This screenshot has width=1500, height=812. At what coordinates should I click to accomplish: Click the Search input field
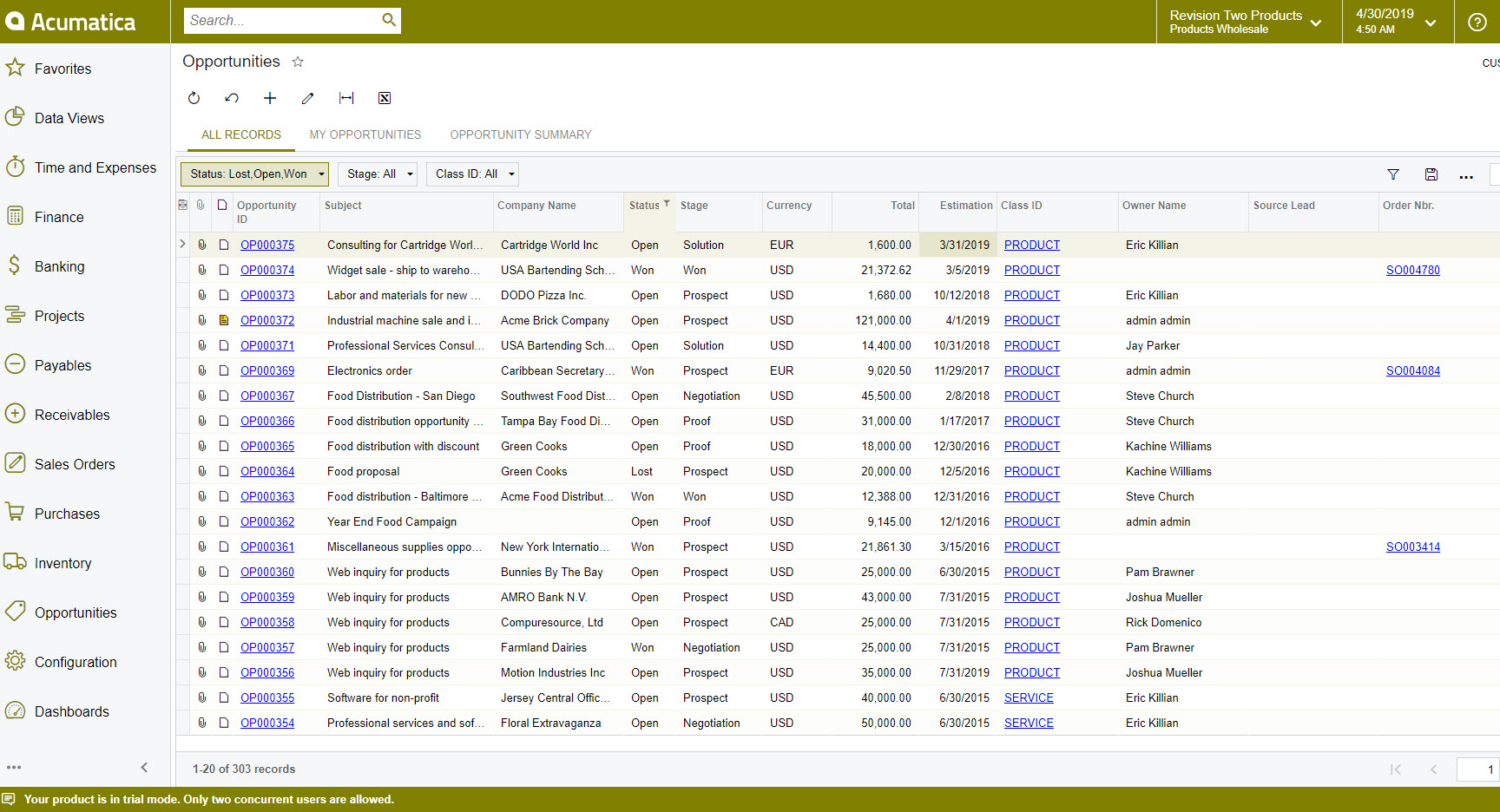click(282, 21)
